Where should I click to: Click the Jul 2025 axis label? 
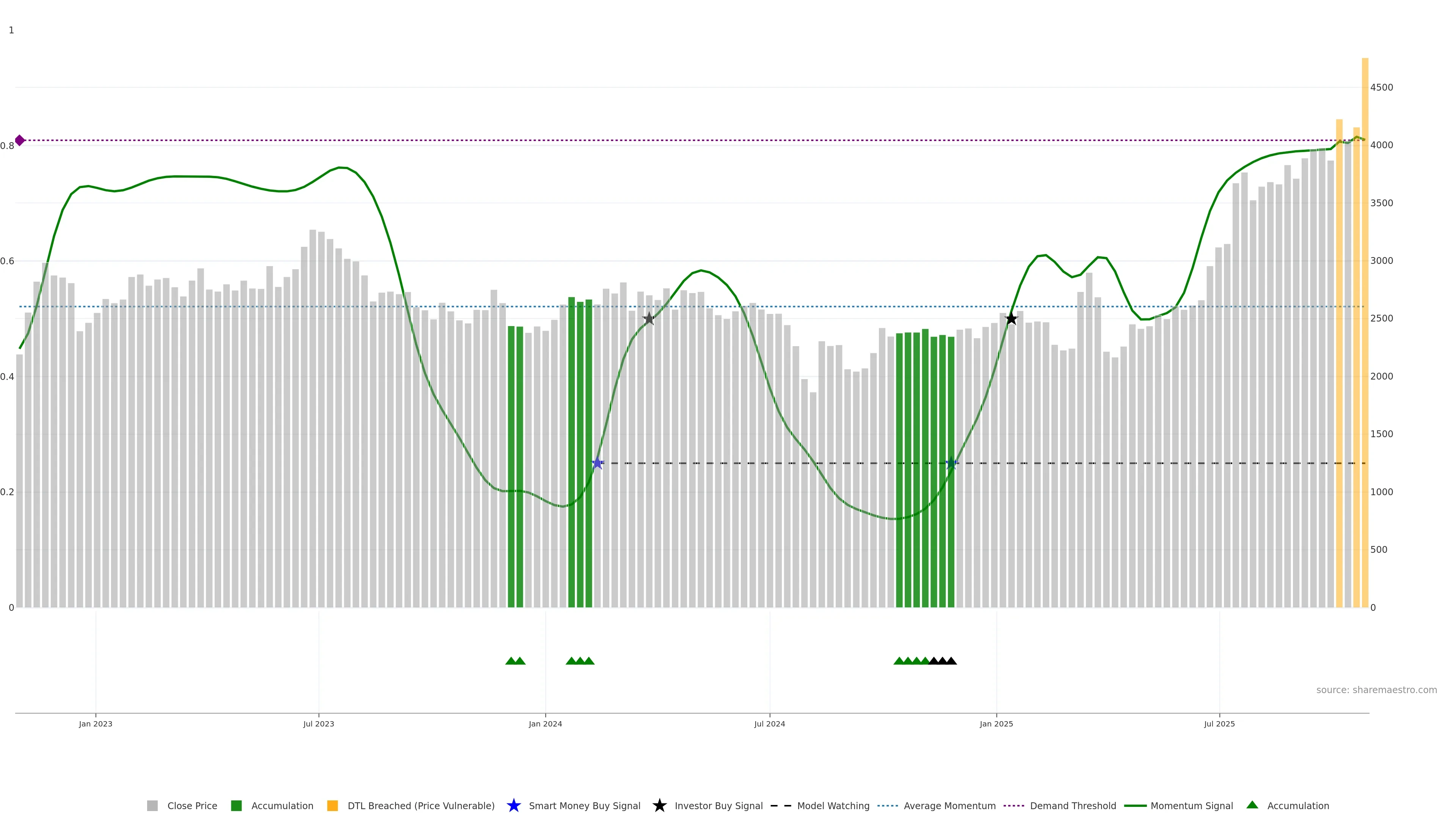(1219, 724)
